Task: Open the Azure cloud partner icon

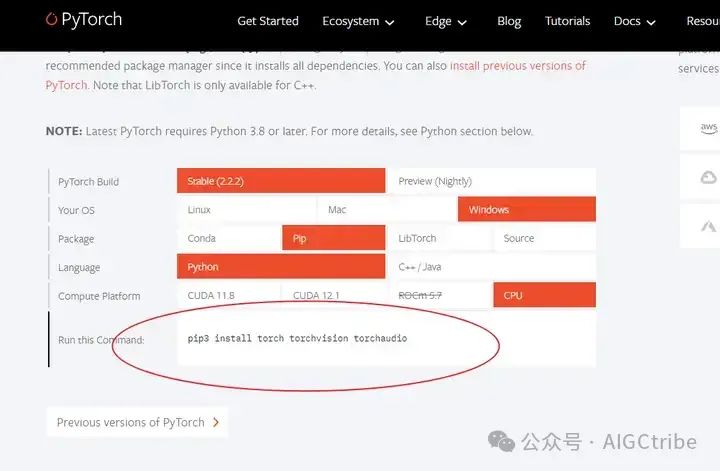Action: [708, 227]
